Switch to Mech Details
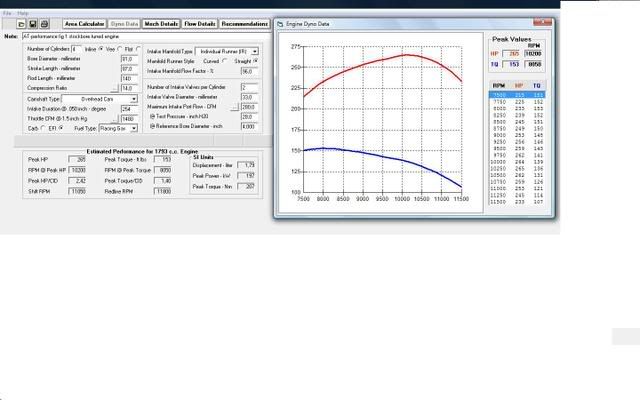The width and height of the screenshot is (640, 400). point(161,22)
